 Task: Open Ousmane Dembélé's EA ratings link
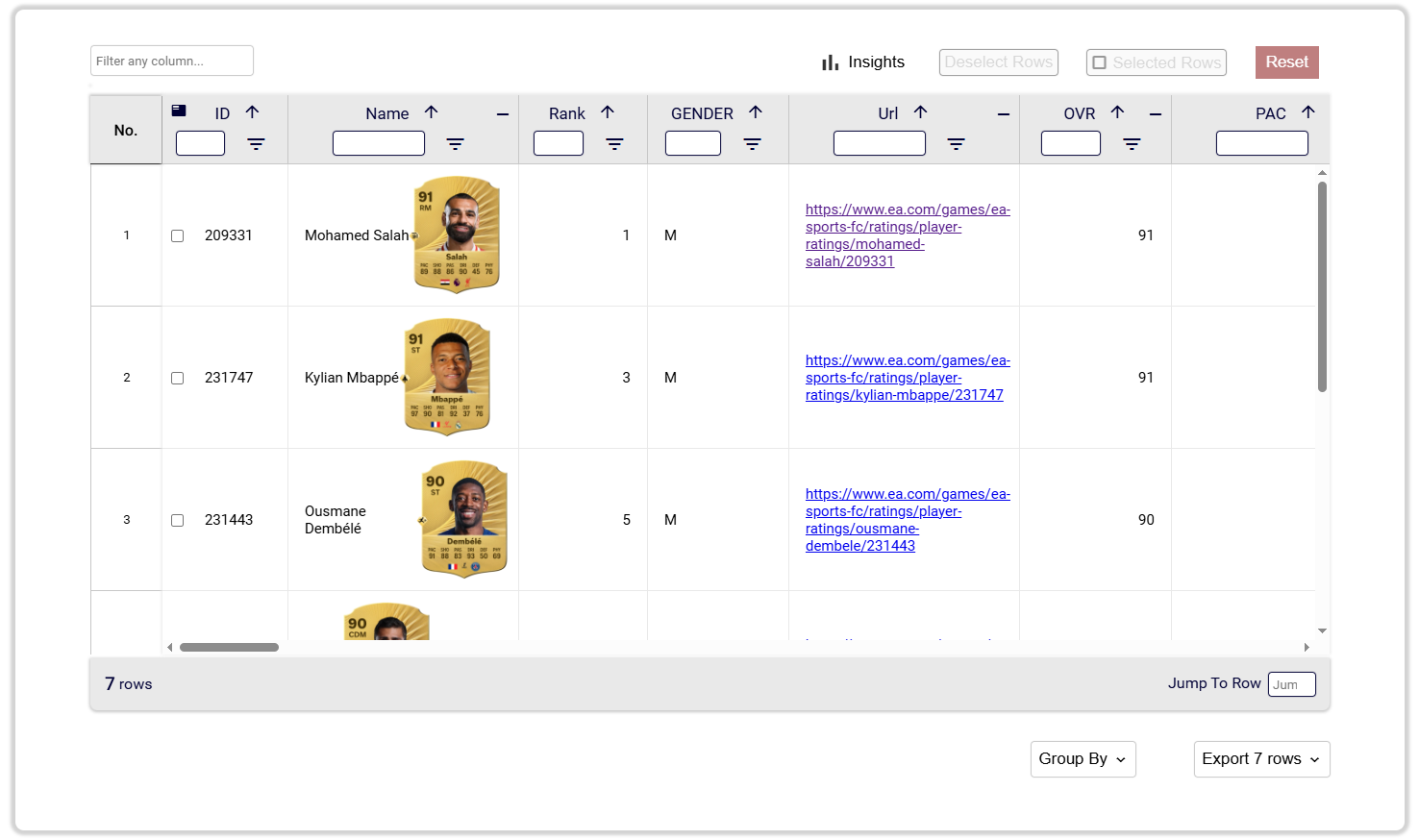(x=908, y=520)
